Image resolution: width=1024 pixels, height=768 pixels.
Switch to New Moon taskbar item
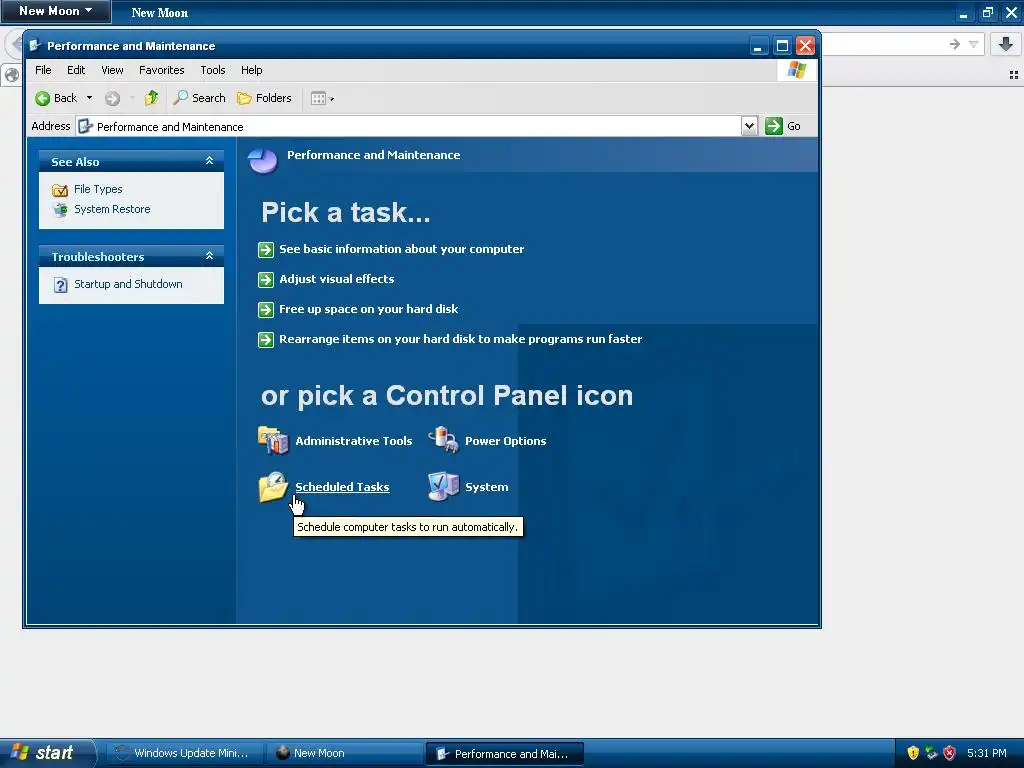pyautogui.click(x=344, y=753)
